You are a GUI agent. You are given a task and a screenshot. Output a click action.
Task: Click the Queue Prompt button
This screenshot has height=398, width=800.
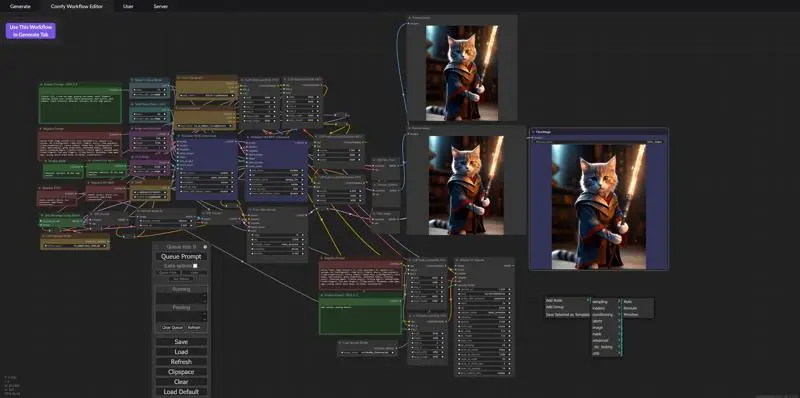coord(181,257)
